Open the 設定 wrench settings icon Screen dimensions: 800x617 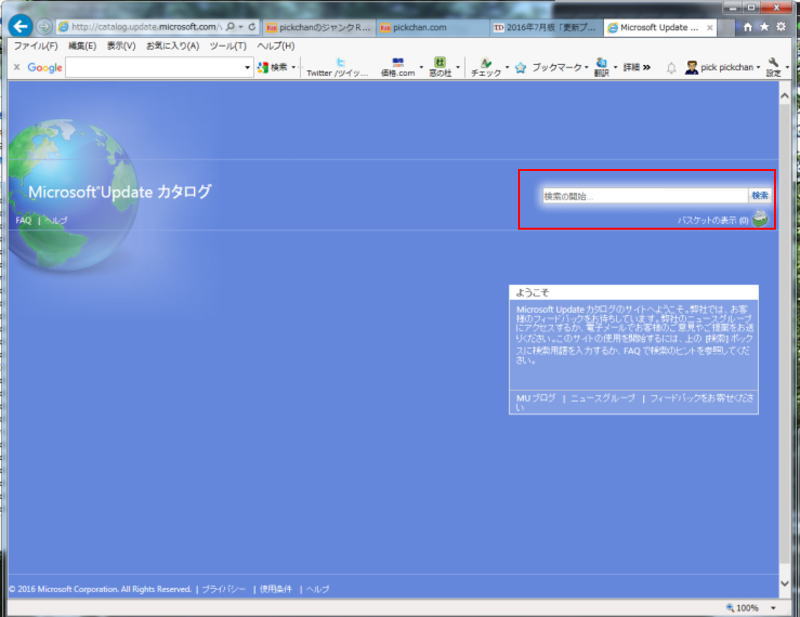click(x=773, y=67)
